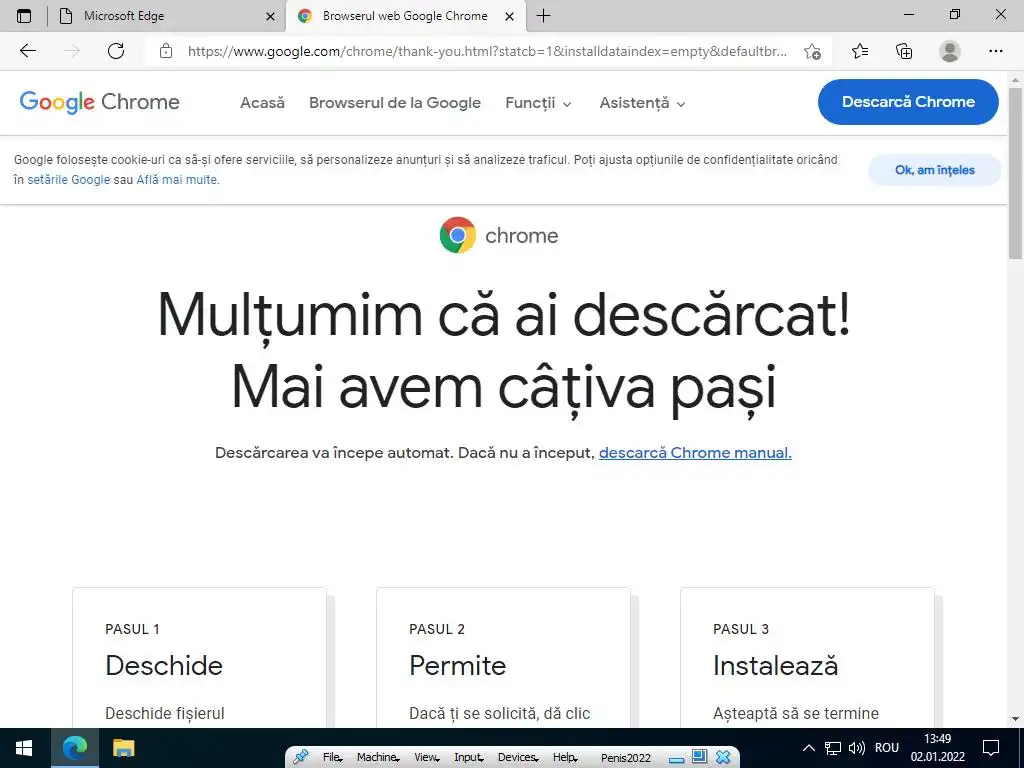Viewport: 1024px width, 768px height.
Task: Go forward with the forward arrow
Action: pyautogui.click(x=72, y=51)
